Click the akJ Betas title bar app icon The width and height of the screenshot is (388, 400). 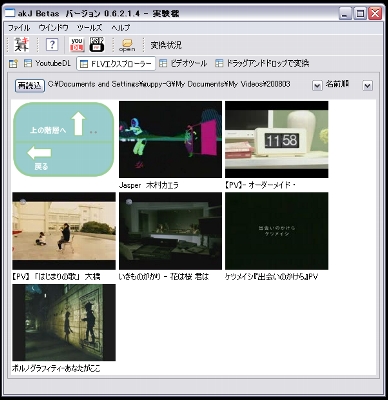(x=9, y=13)
